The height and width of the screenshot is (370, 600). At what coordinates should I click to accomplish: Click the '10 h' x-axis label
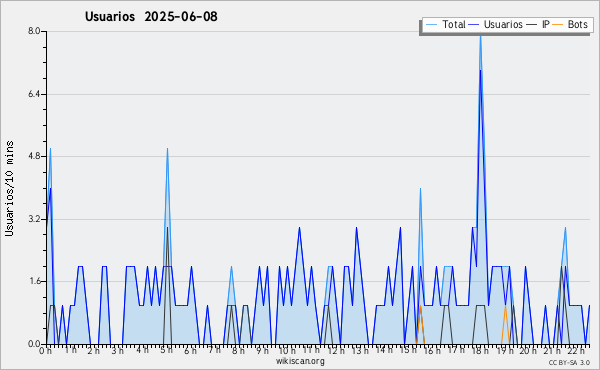[287, 351]
